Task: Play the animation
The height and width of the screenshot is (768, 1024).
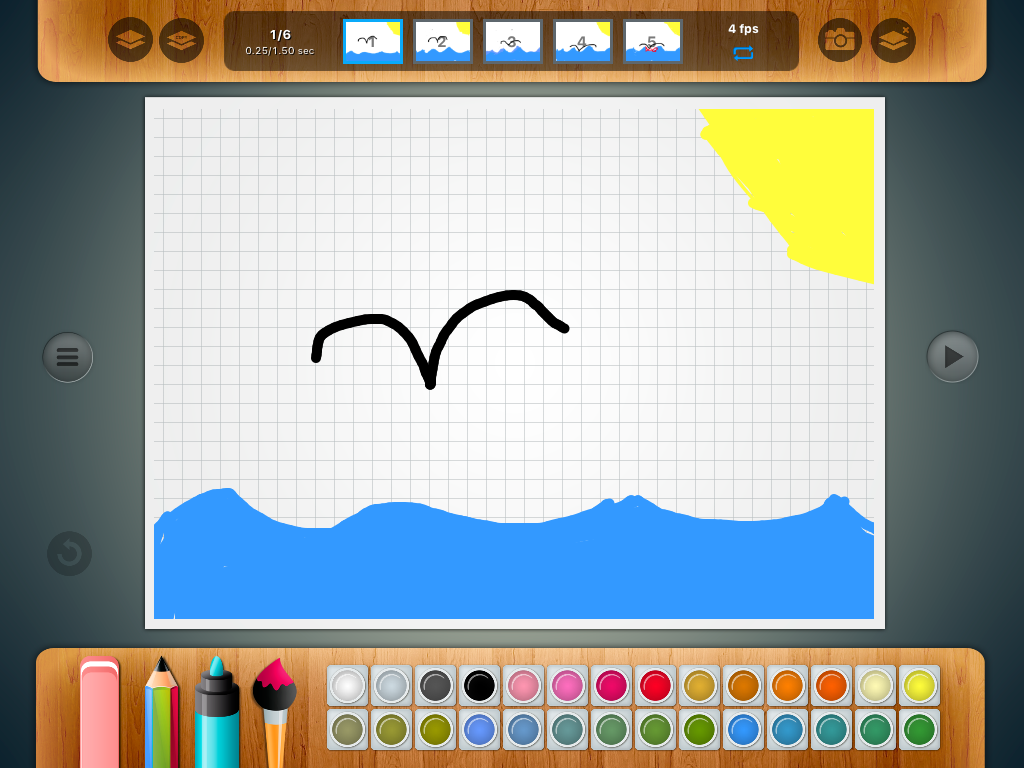Action: (x=952, y=357)
